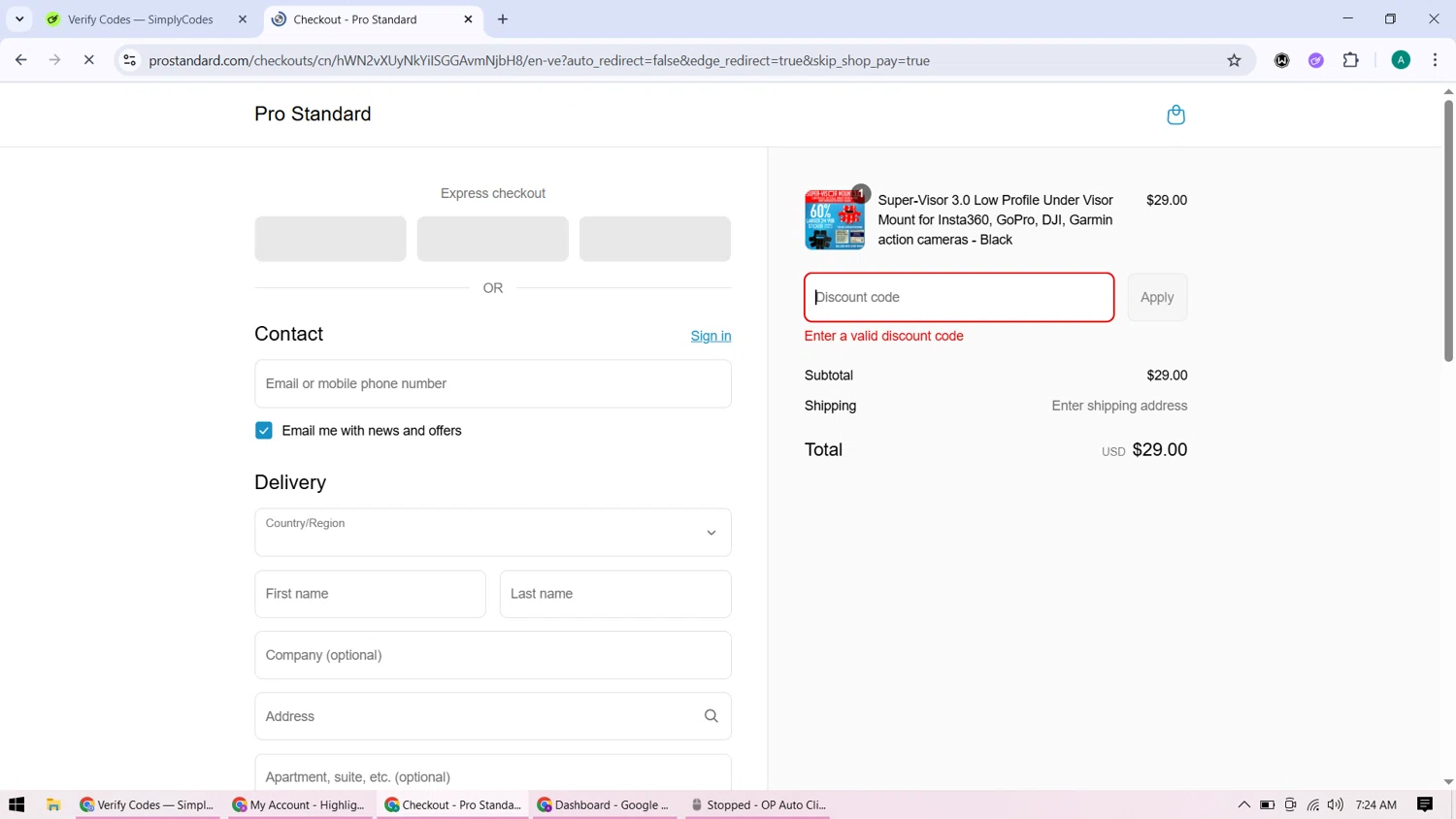Screen dimensions: 1456x819
Task: Switch to Verify Codes SimplyCodes tab
Action: 146,19
